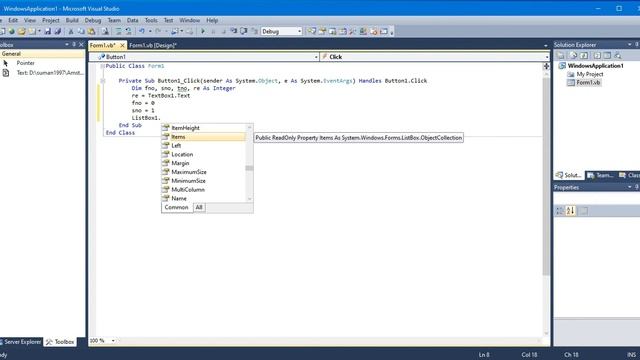Screen dimensions: 640x360
Task: Open the Debug configuration dropdown
Action: pyautogui.click(x=299, y=31)
